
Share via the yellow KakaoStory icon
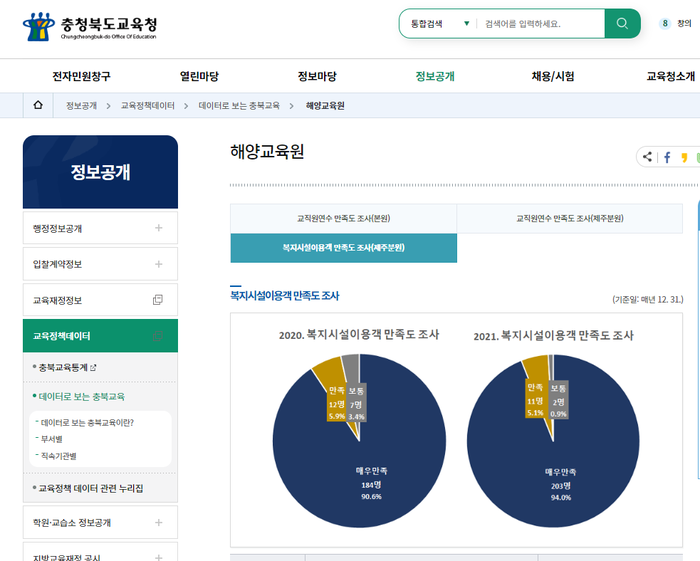(x=684, y=157)
